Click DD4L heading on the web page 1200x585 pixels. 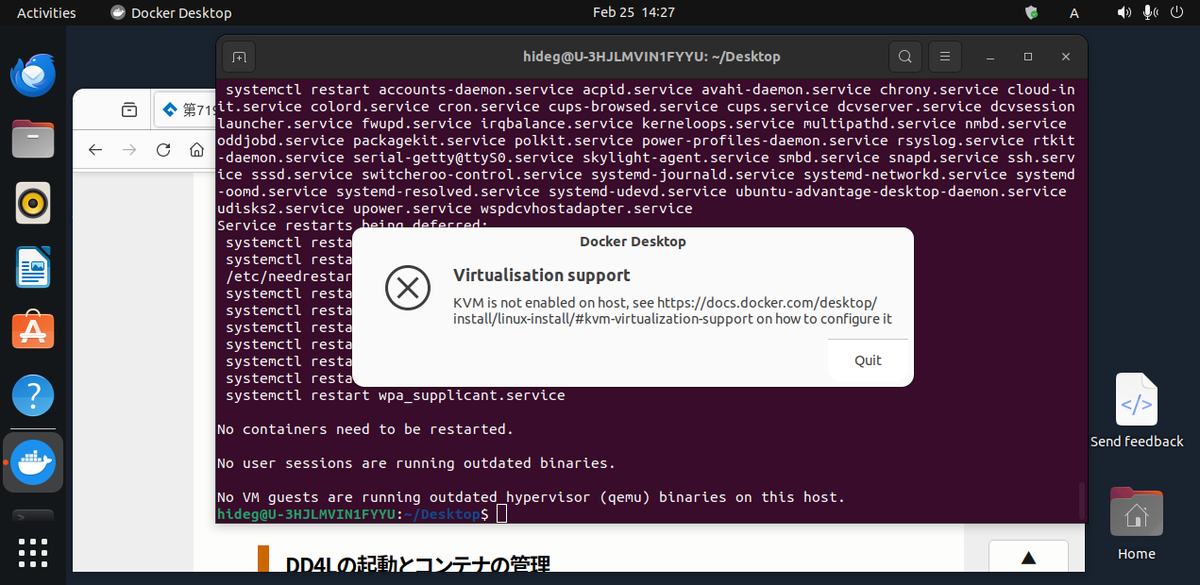pyautogui.click(x=417, y=567)
